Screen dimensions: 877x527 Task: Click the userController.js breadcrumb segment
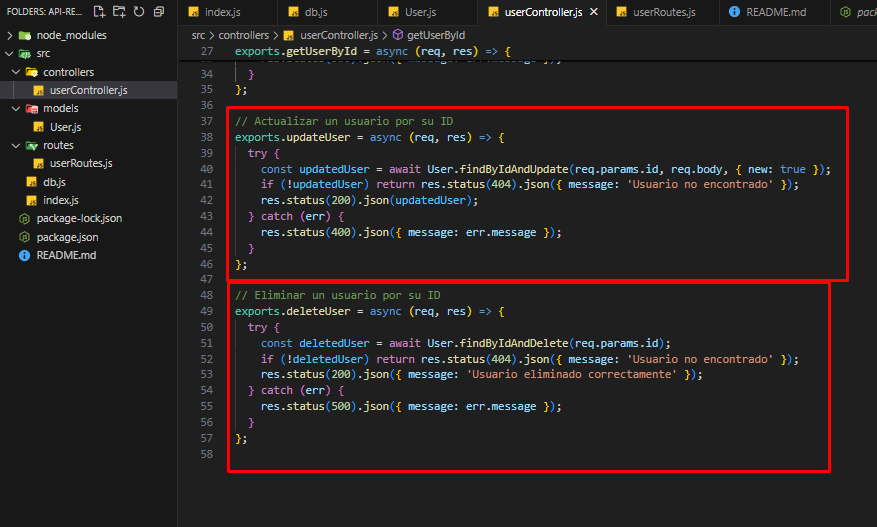tap(339, 35)
